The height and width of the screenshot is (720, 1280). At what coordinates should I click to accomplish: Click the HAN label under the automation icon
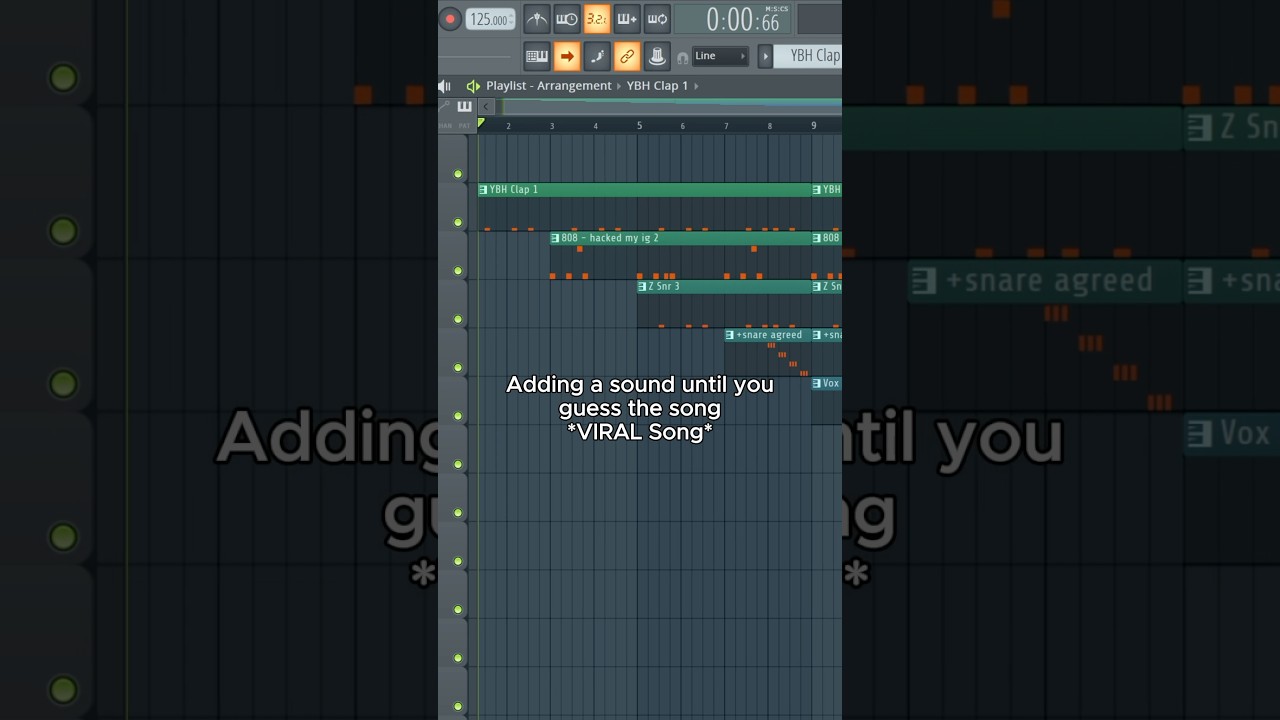point(445,125)
